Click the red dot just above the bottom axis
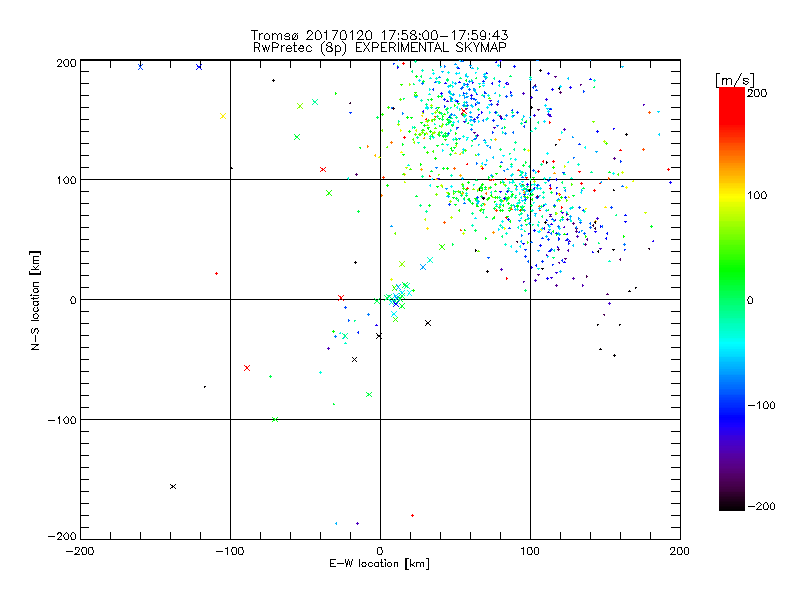 [x=412, y=515]
